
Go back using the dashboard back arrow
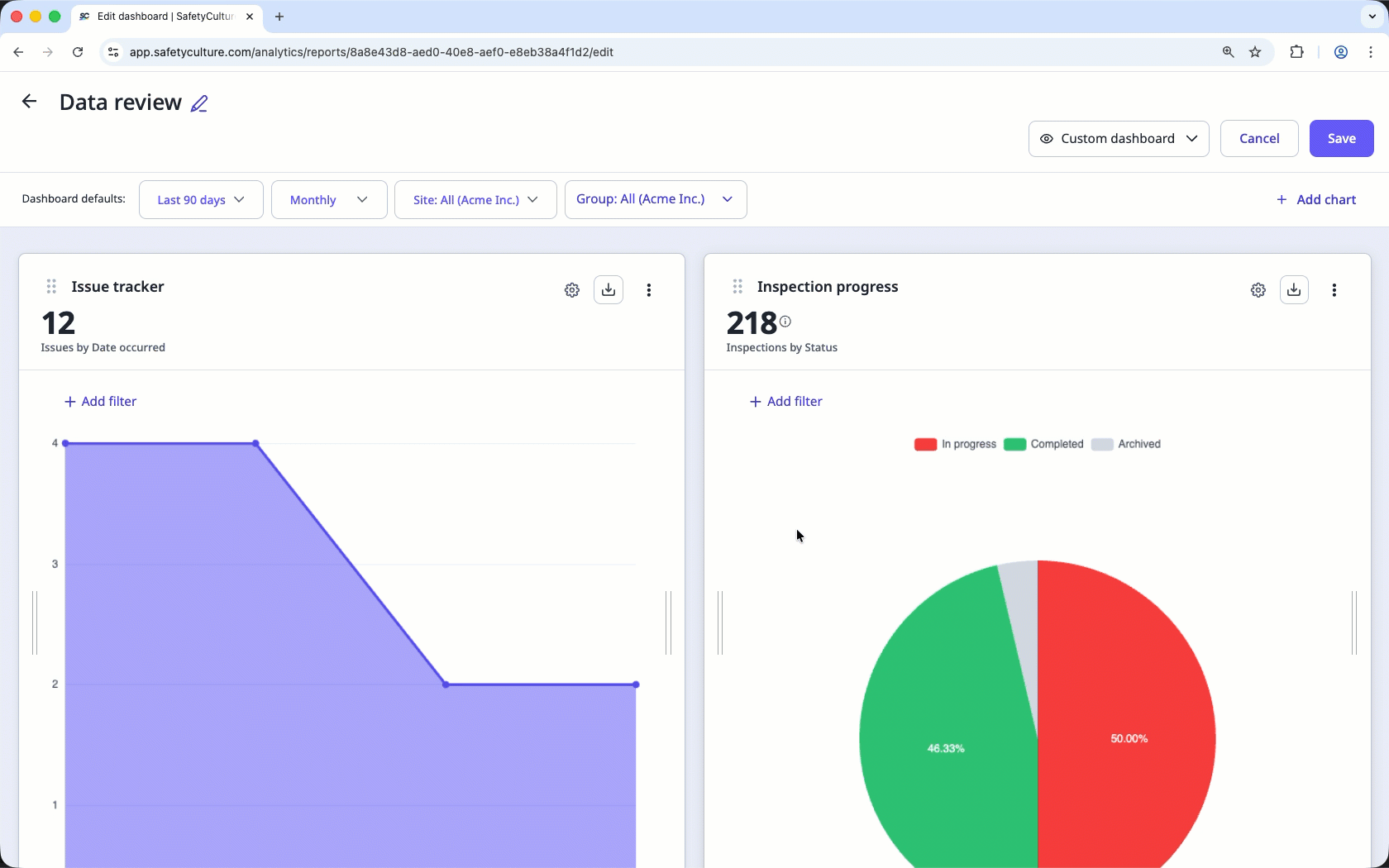(x=29, y=102)
